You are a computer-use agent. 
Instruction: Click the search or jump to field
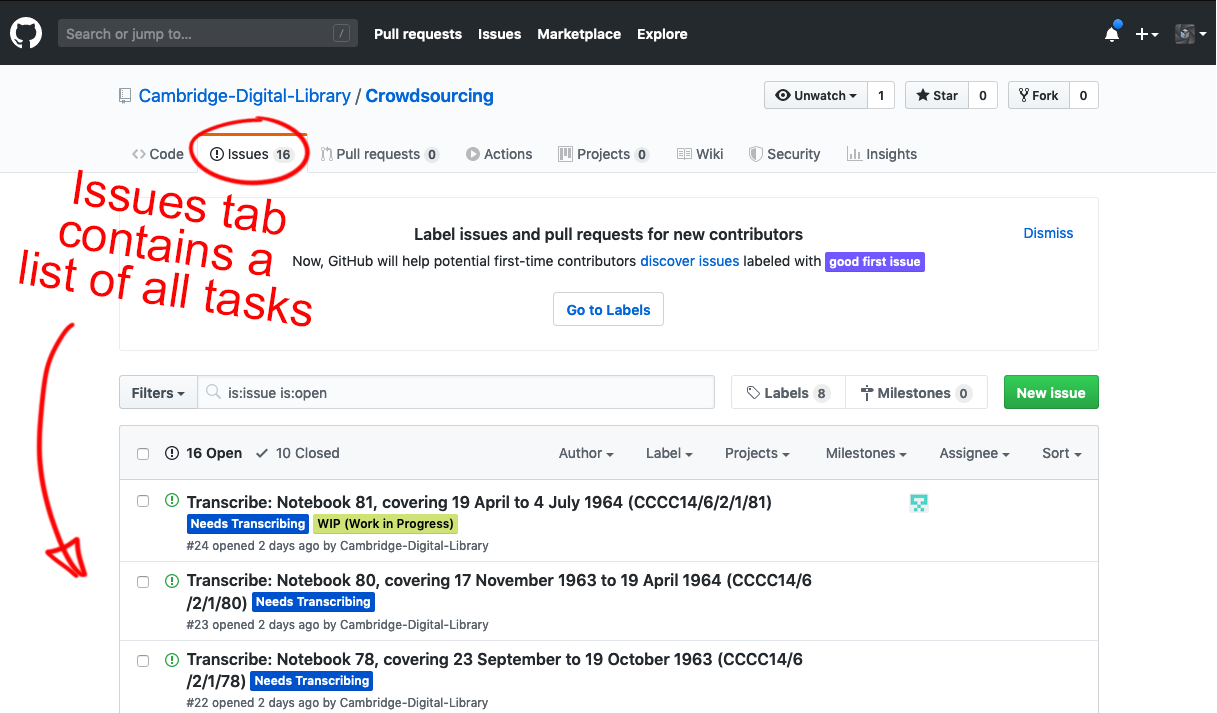(207, 34)
